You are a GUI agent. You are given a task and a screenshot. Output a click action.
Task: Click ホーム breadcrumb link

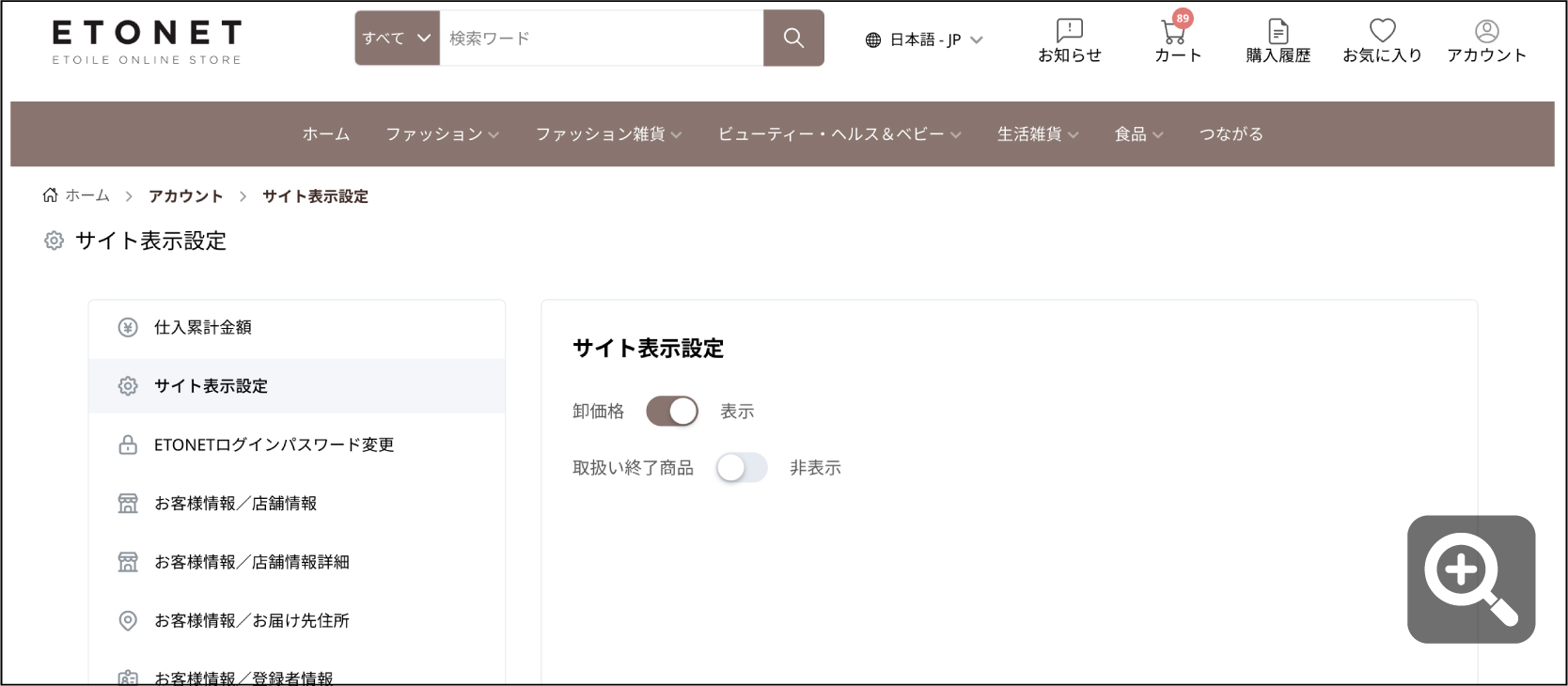(x=86, y=195)
